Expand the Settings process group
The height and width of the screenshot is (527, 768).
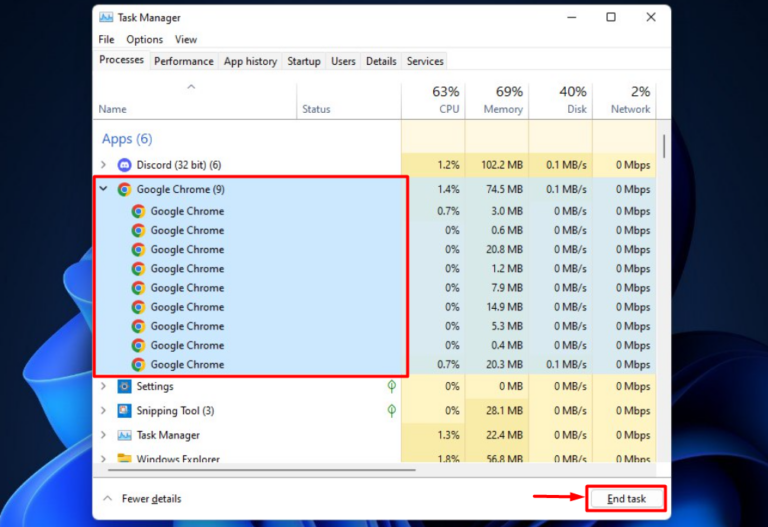(103, 386)
